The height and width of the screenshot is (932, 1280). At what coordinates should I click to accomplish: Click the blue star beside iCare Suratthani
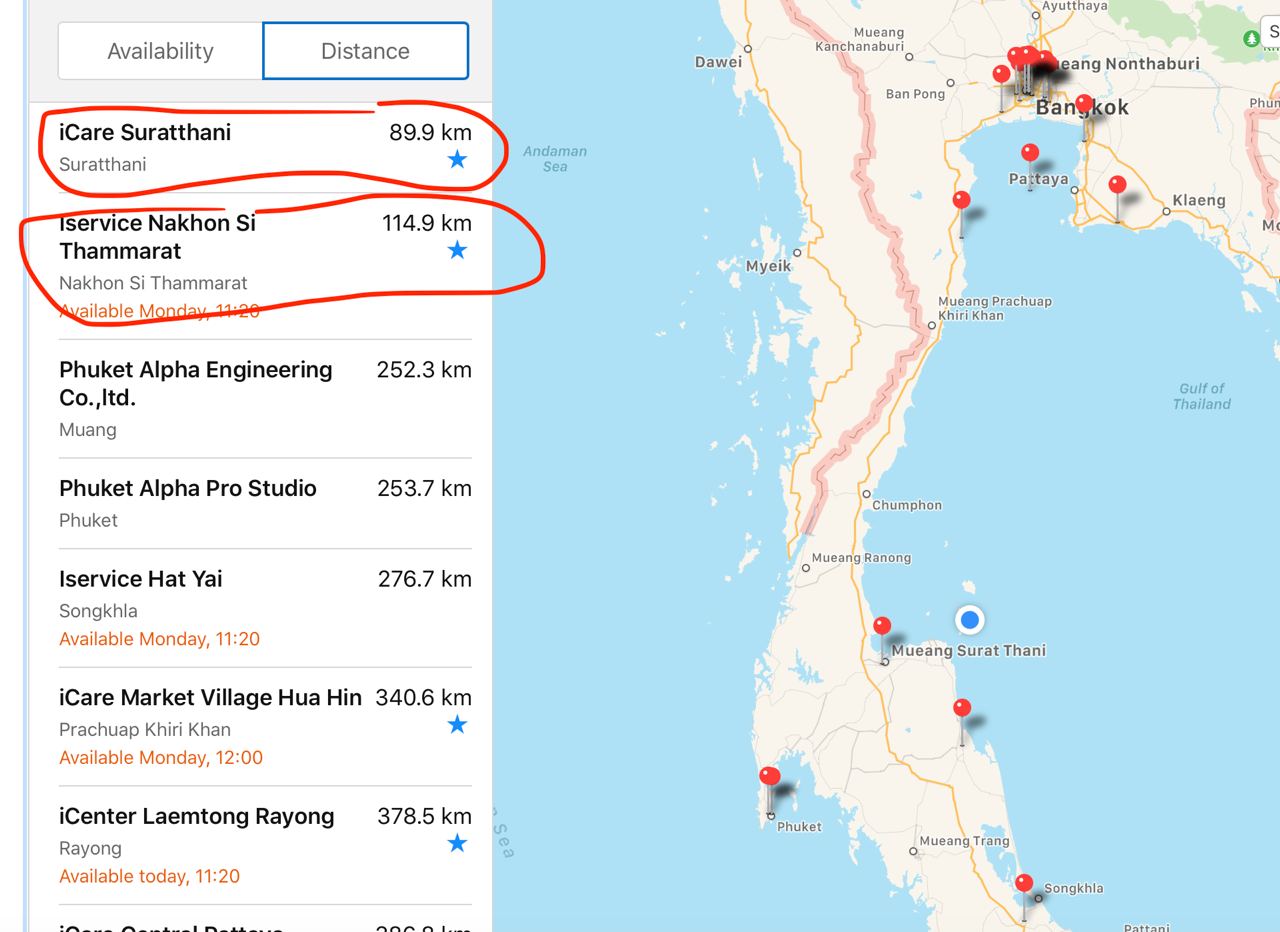(457, 159)
